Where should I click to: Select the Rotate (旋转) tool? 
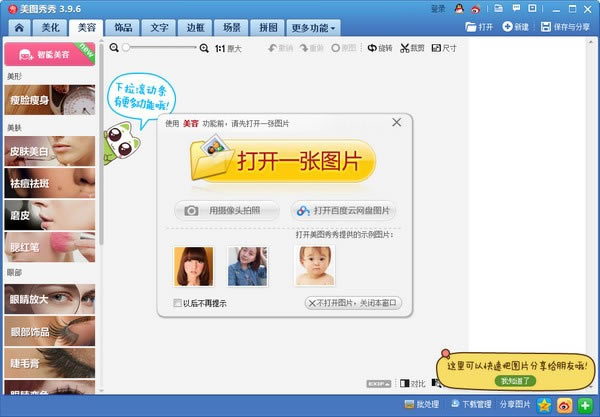point(379,48)
